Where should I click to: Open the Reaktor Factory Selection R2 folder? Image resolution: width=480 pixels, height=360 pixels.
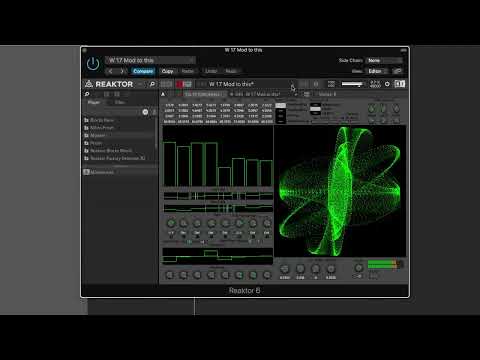(119, 158)
